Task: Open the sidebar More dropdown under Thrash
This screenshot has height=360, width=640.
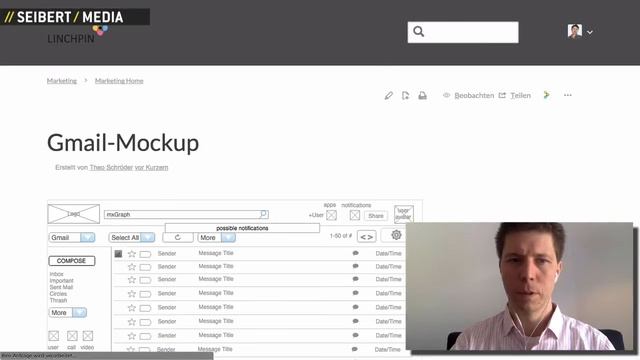Action: point(68,312)
